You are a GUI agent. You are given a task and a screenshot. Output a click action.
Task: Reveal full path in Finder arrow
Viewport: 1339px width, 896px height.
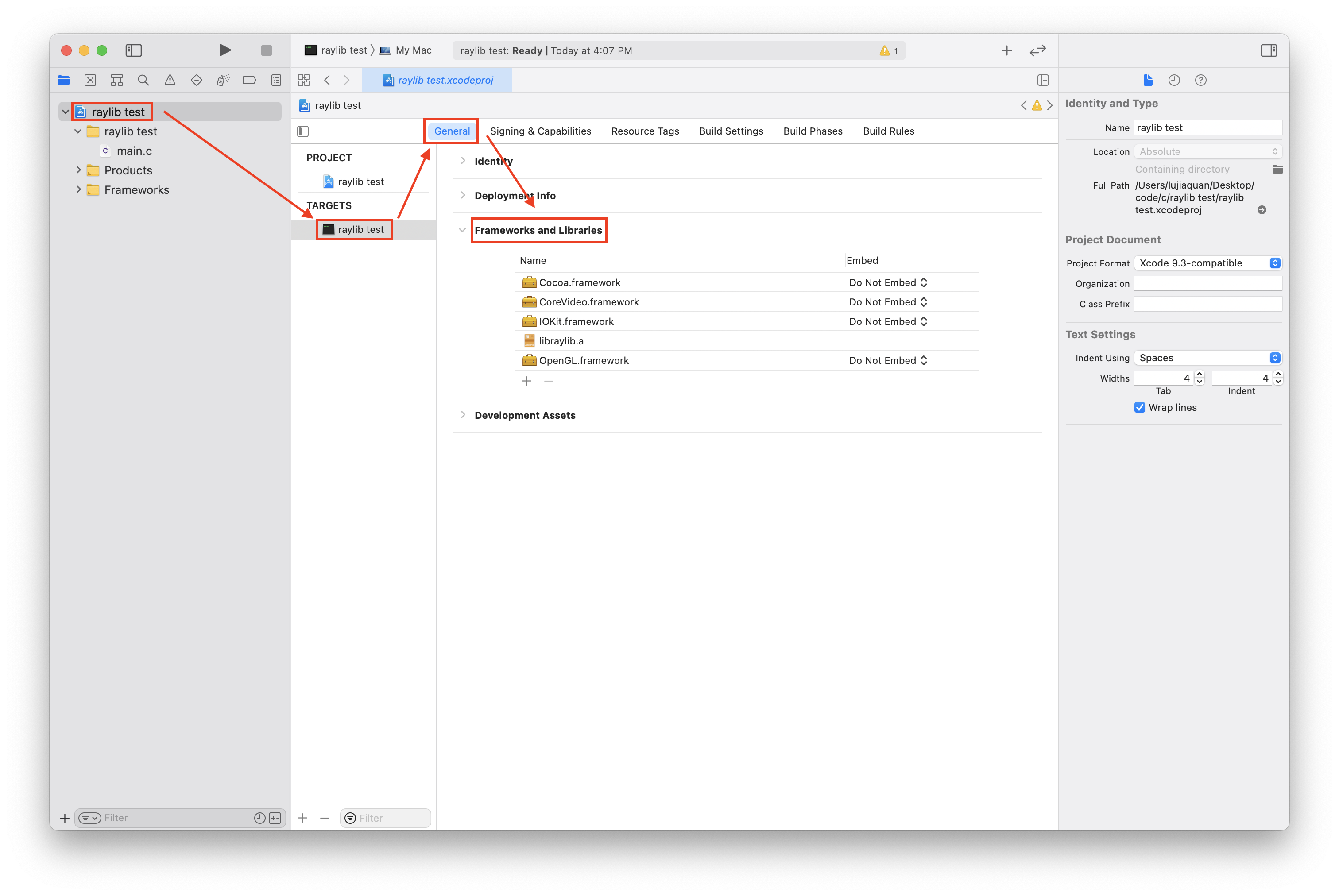(1261, 210)
